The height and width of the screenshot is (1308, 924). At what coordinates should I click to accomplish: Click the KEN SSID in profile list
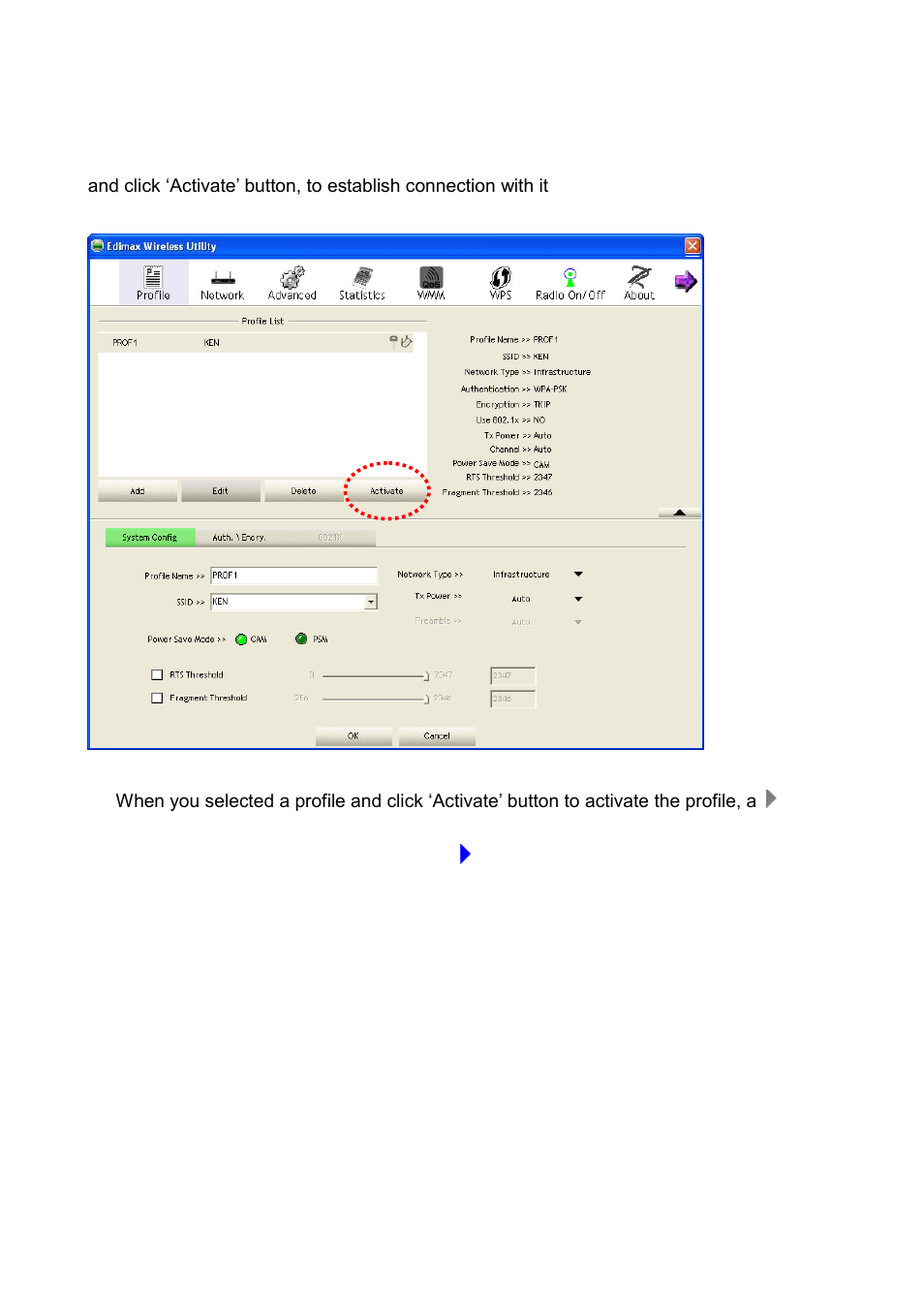pyautogui.click(x=211, y=343)
